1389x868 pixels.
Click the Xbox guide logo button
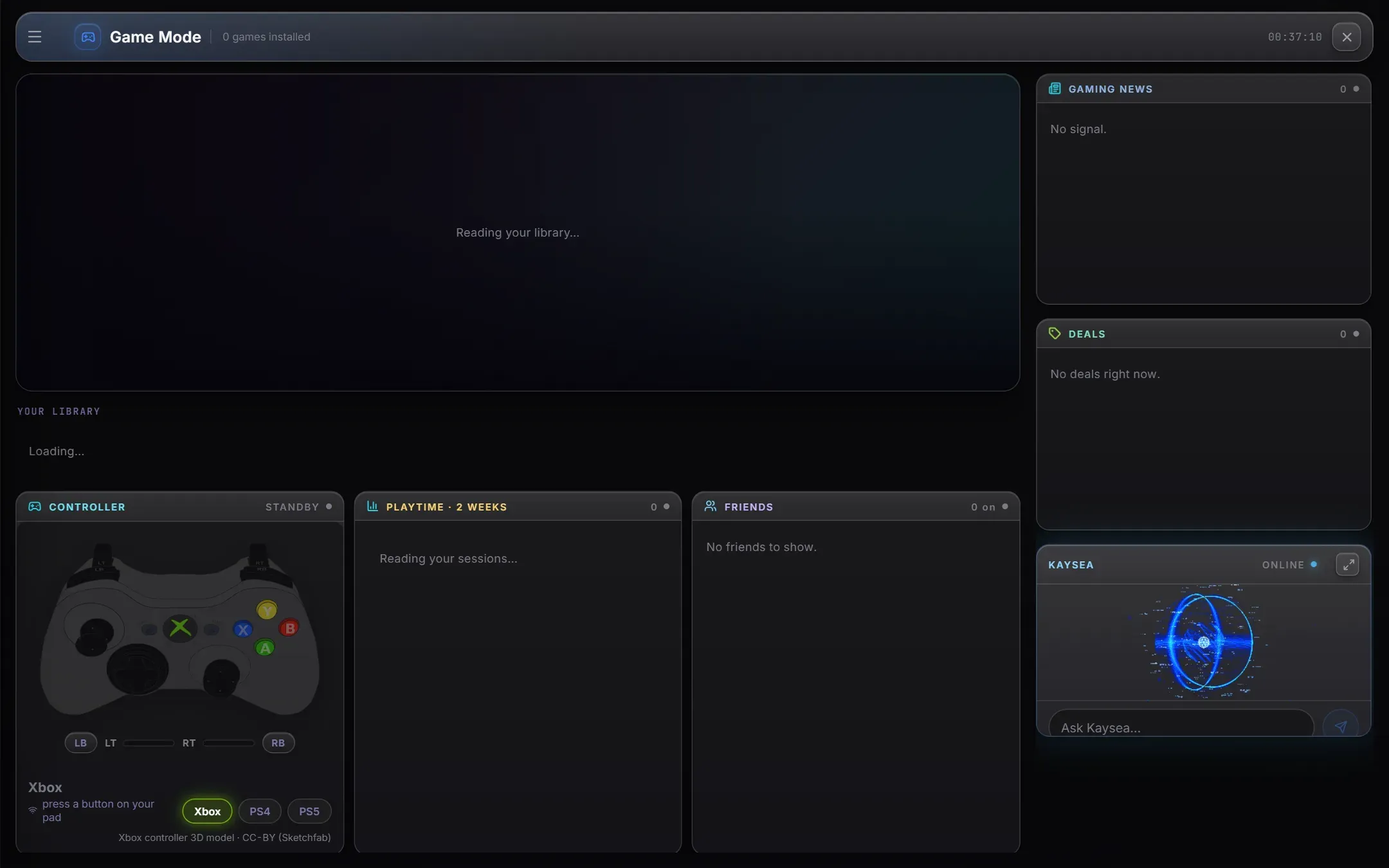(x=180, y=628)
